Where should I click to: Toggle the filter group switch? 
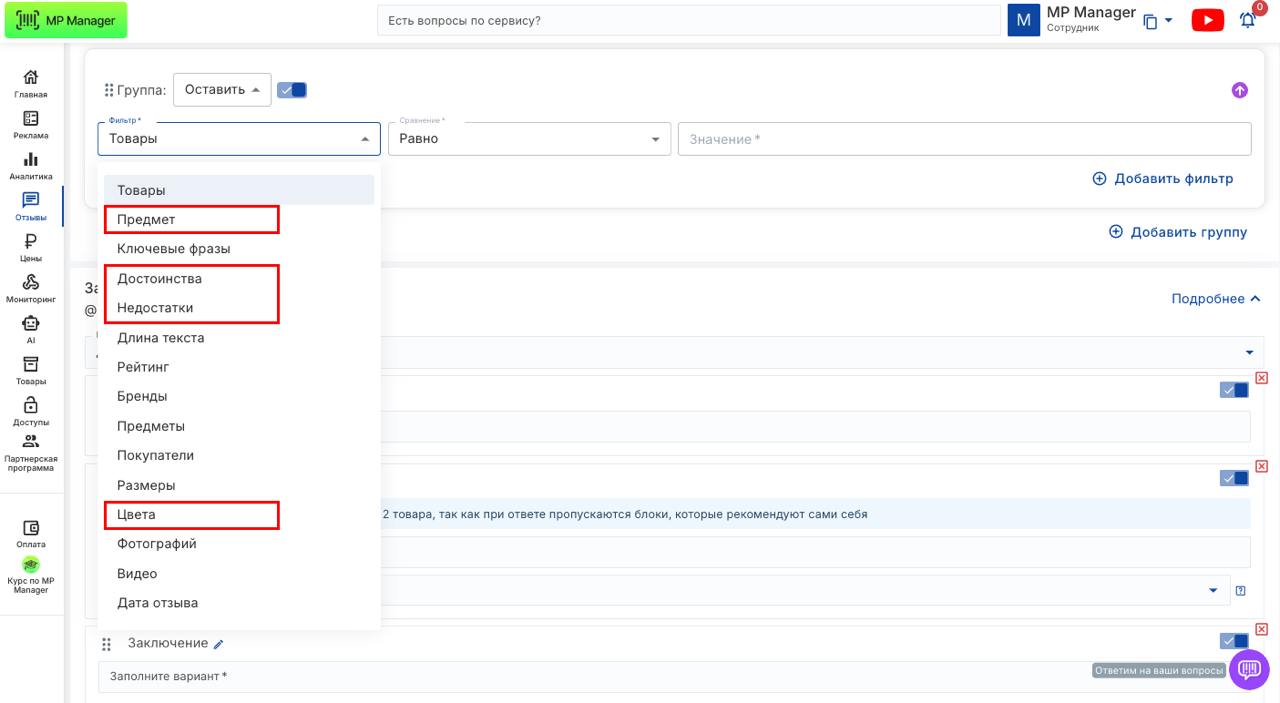pyautogui.click(x=292, y=90)
